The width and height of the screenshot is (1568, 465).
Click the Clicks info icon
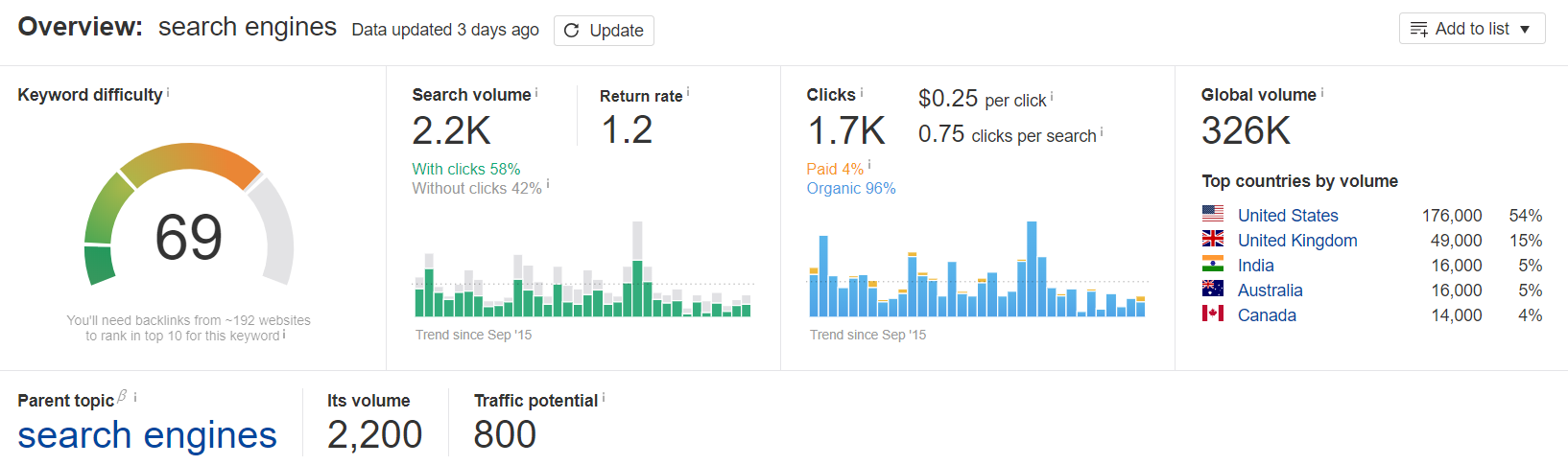(862, 93)
